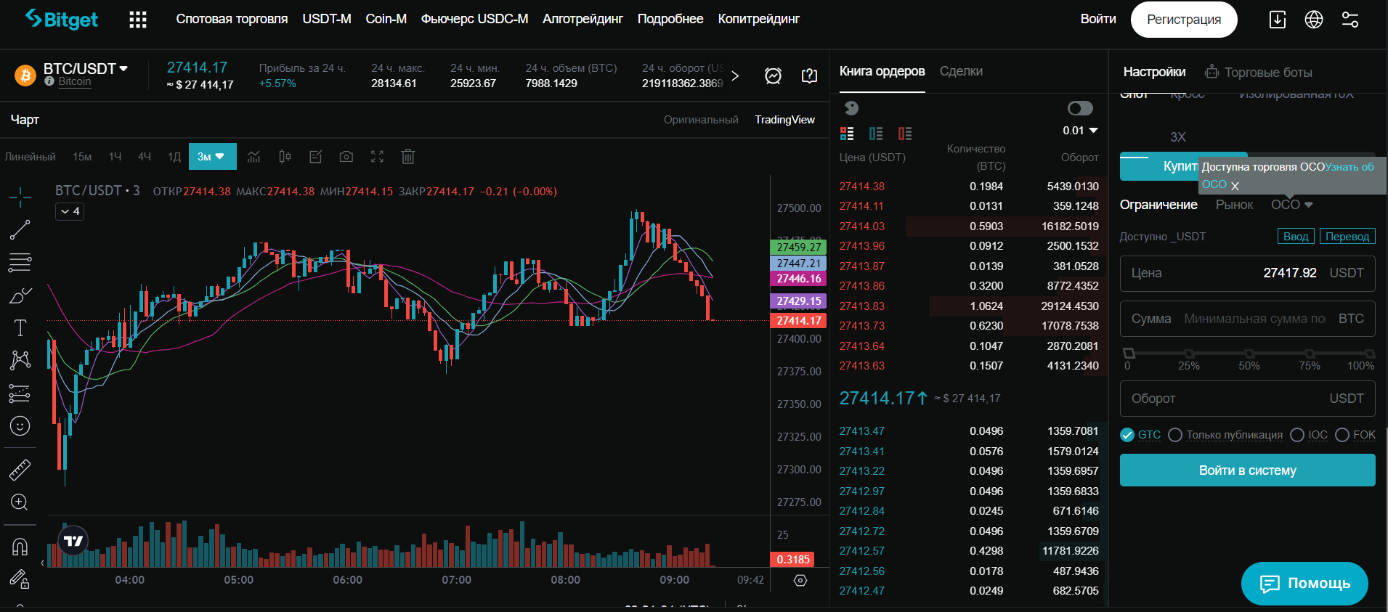Switch to the Сделки tab

961,71
